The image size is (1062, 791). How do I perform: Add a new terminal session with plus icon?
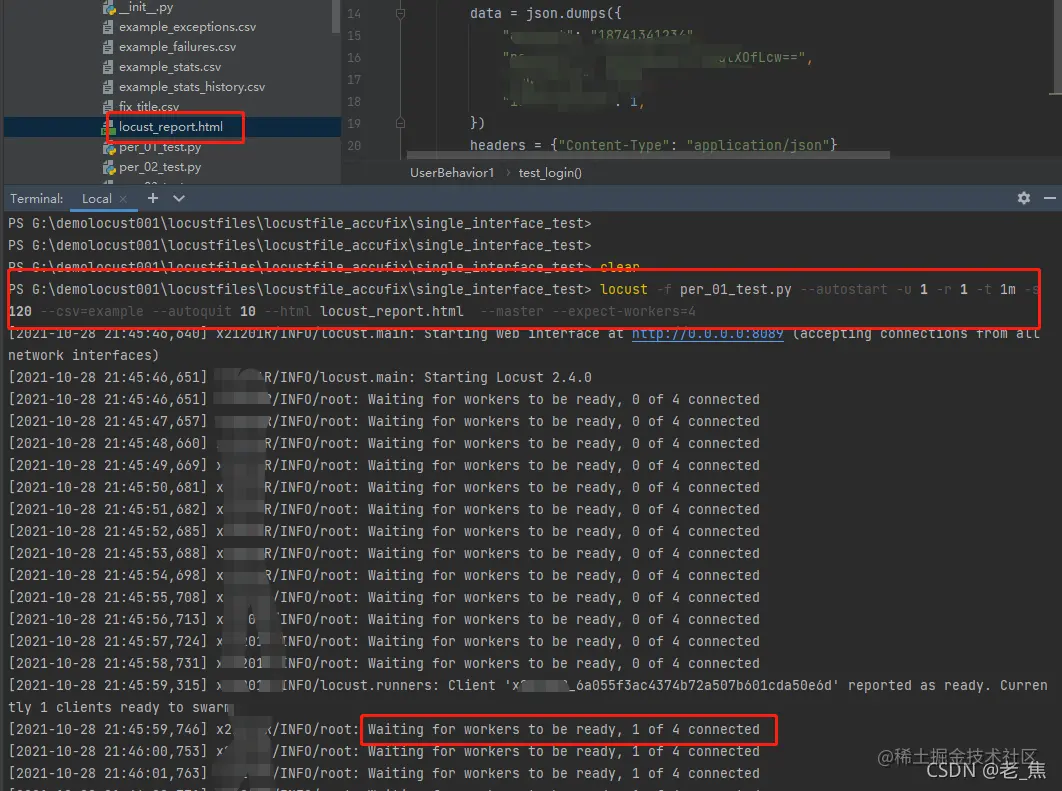[152, 198]
